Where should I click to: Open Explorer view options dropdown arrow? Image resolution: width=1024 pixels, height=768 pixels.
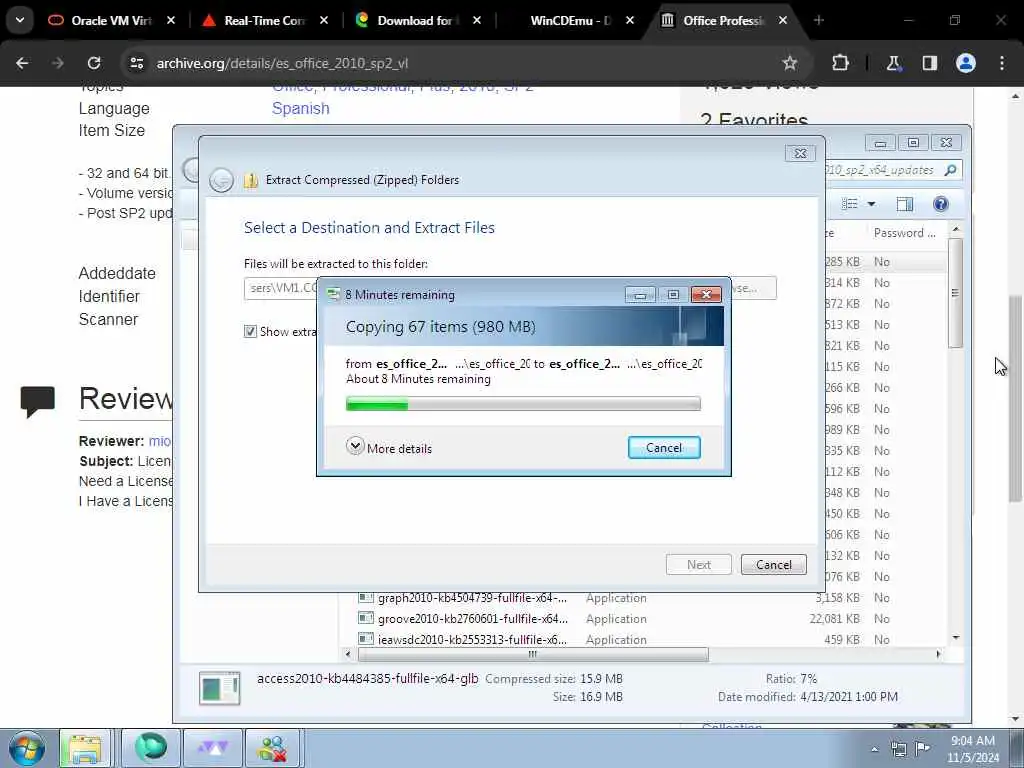tap(871, 204)
